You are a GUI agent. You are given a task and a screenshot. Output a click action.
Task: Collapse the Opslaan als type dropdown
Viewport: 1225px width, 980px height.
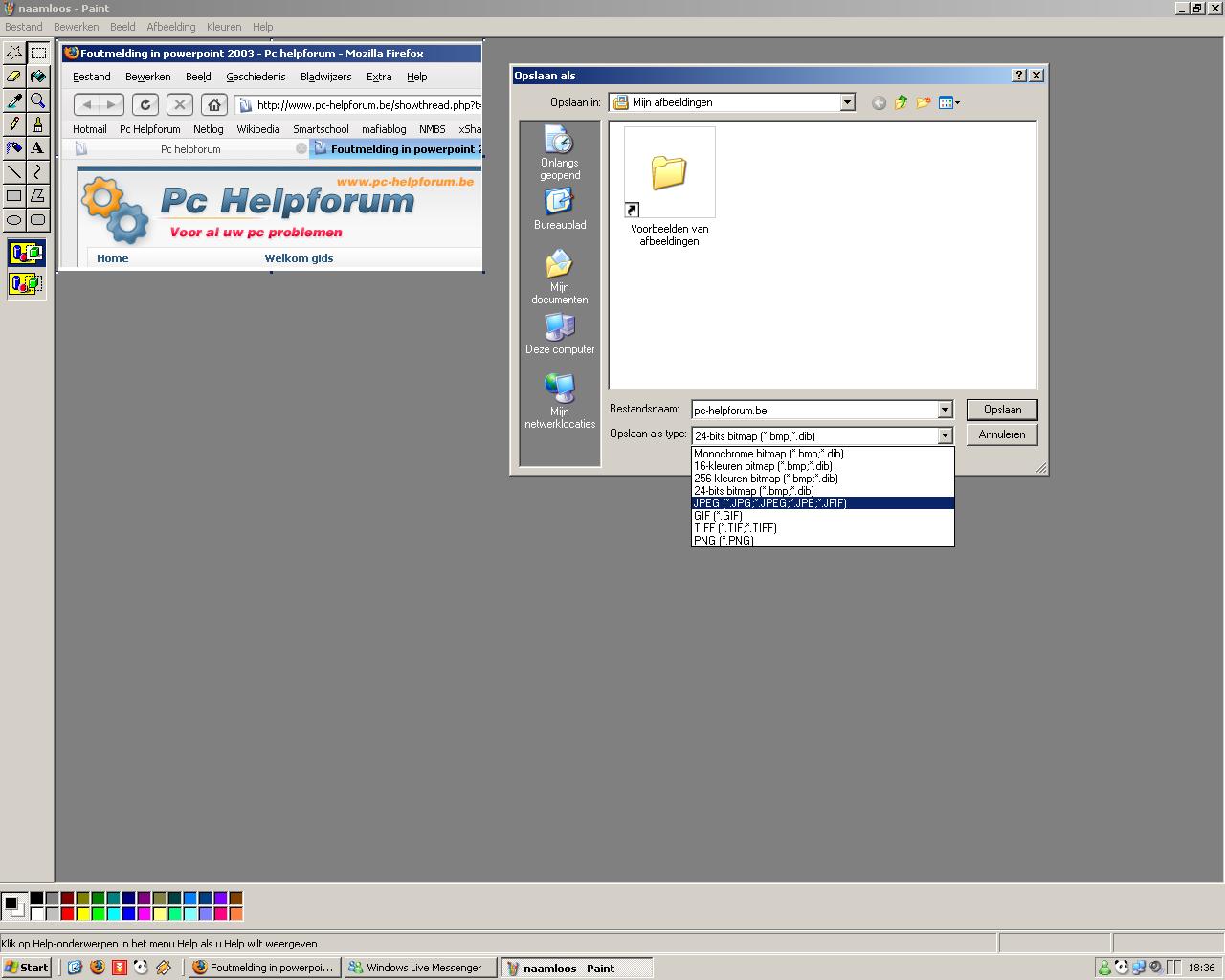[945, 435]
